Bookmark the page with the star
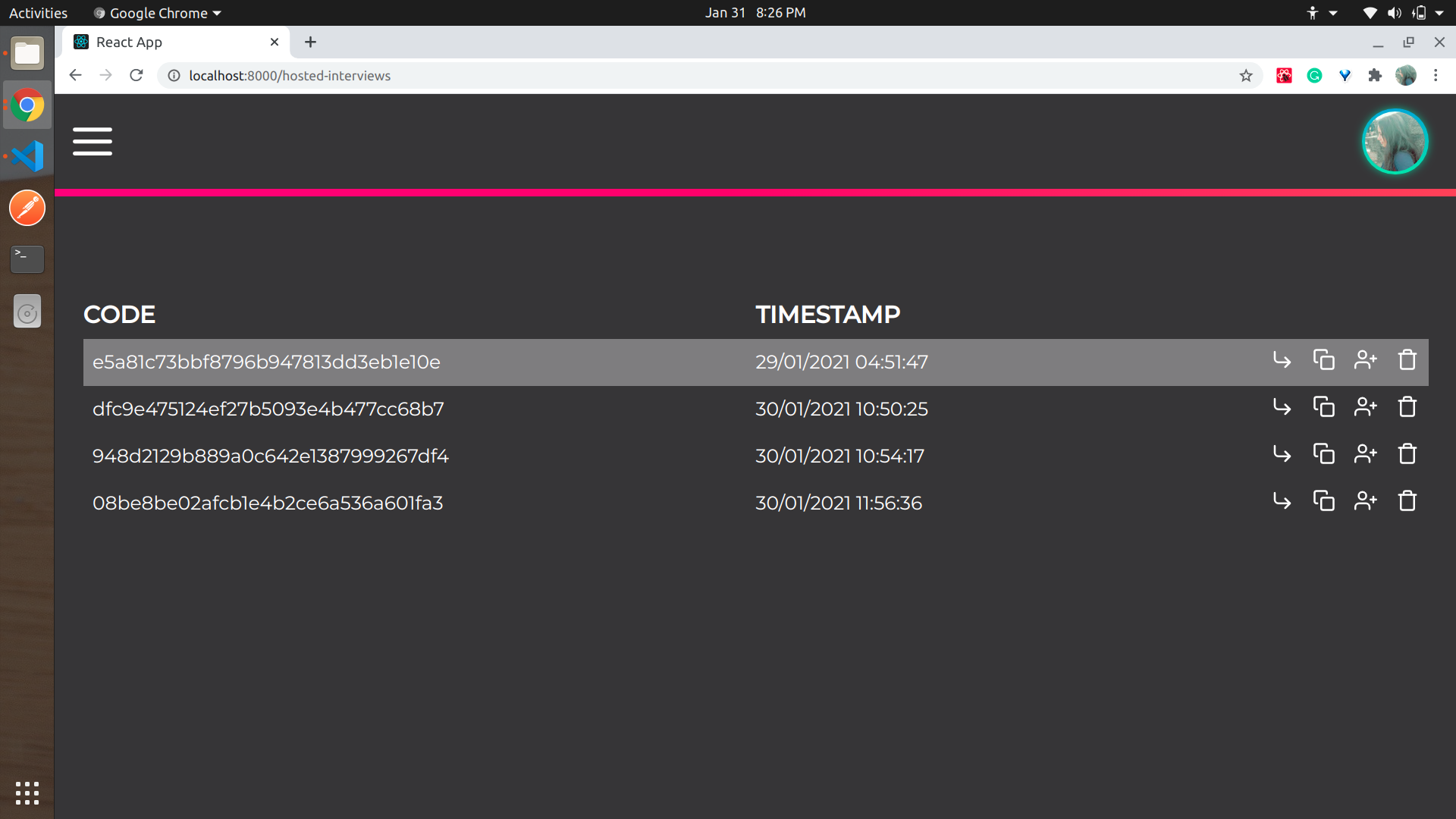This screenshot has width=1456, height=819. pyautogui.click(x=1247, y=75)
